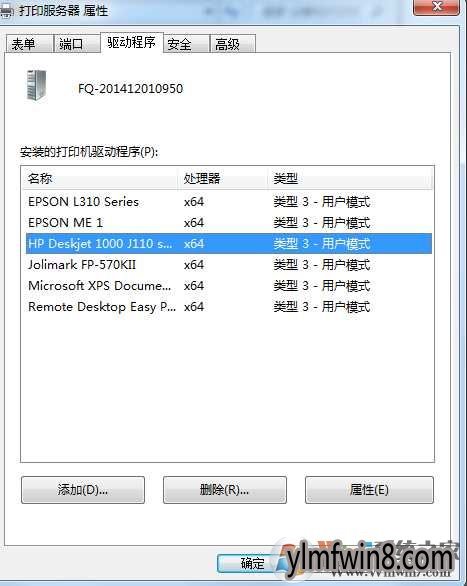The image size is (467, 586).
Task: Sort by 名称 column header
Action: coord(100,178)
